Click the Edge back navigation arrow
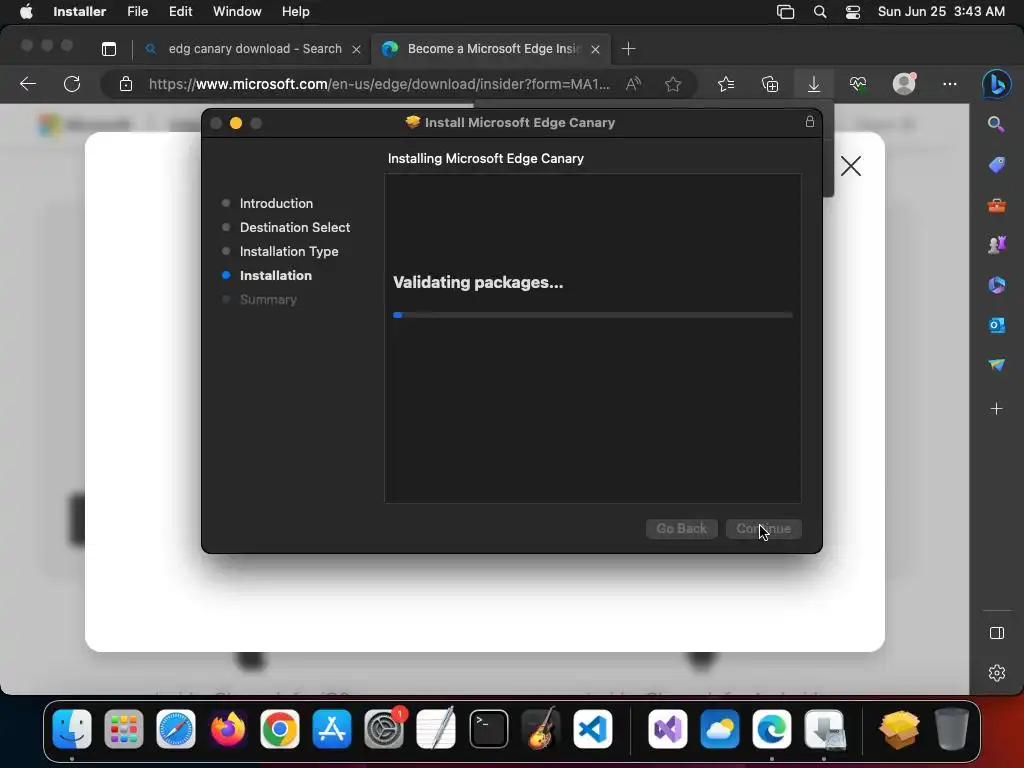 coord(28,84)
